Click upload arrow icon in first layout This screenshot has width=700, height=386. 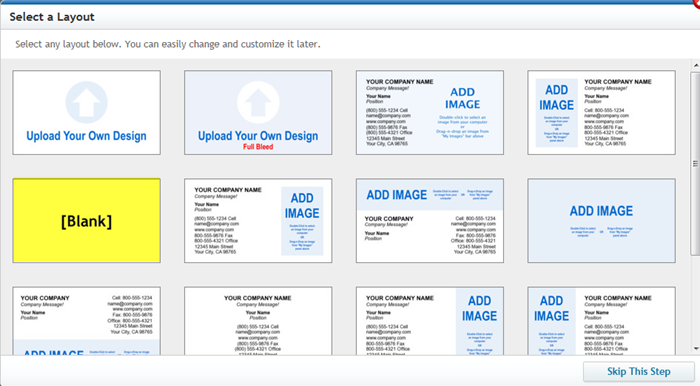(x=87, y=102)
